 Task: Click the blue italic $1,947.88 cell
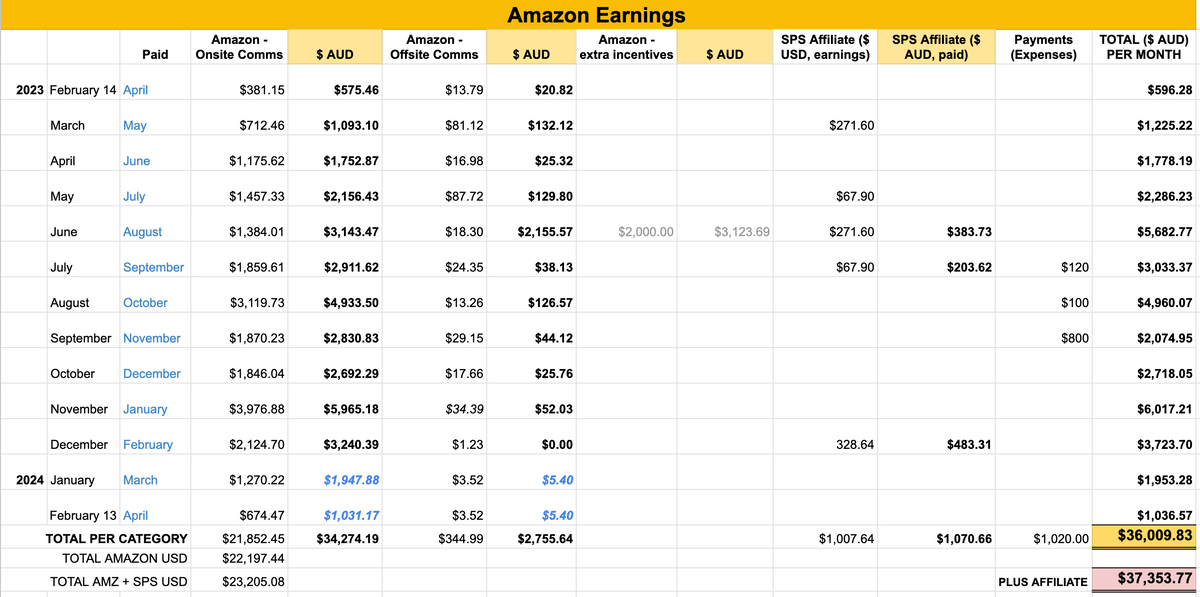(x=351, y=480)
